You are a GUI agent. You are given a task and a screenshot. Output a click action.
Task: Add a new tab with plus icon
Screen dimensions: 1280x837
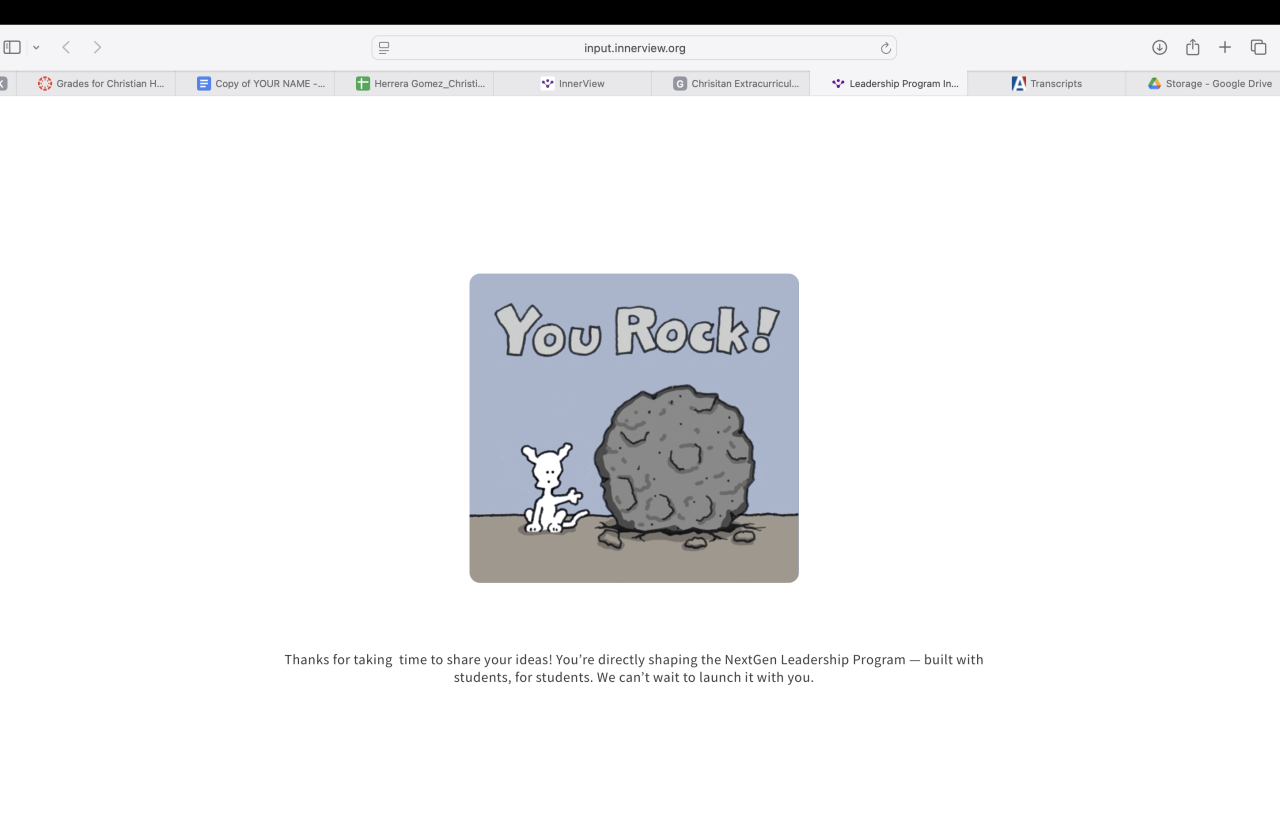(x=1225, y=47)
